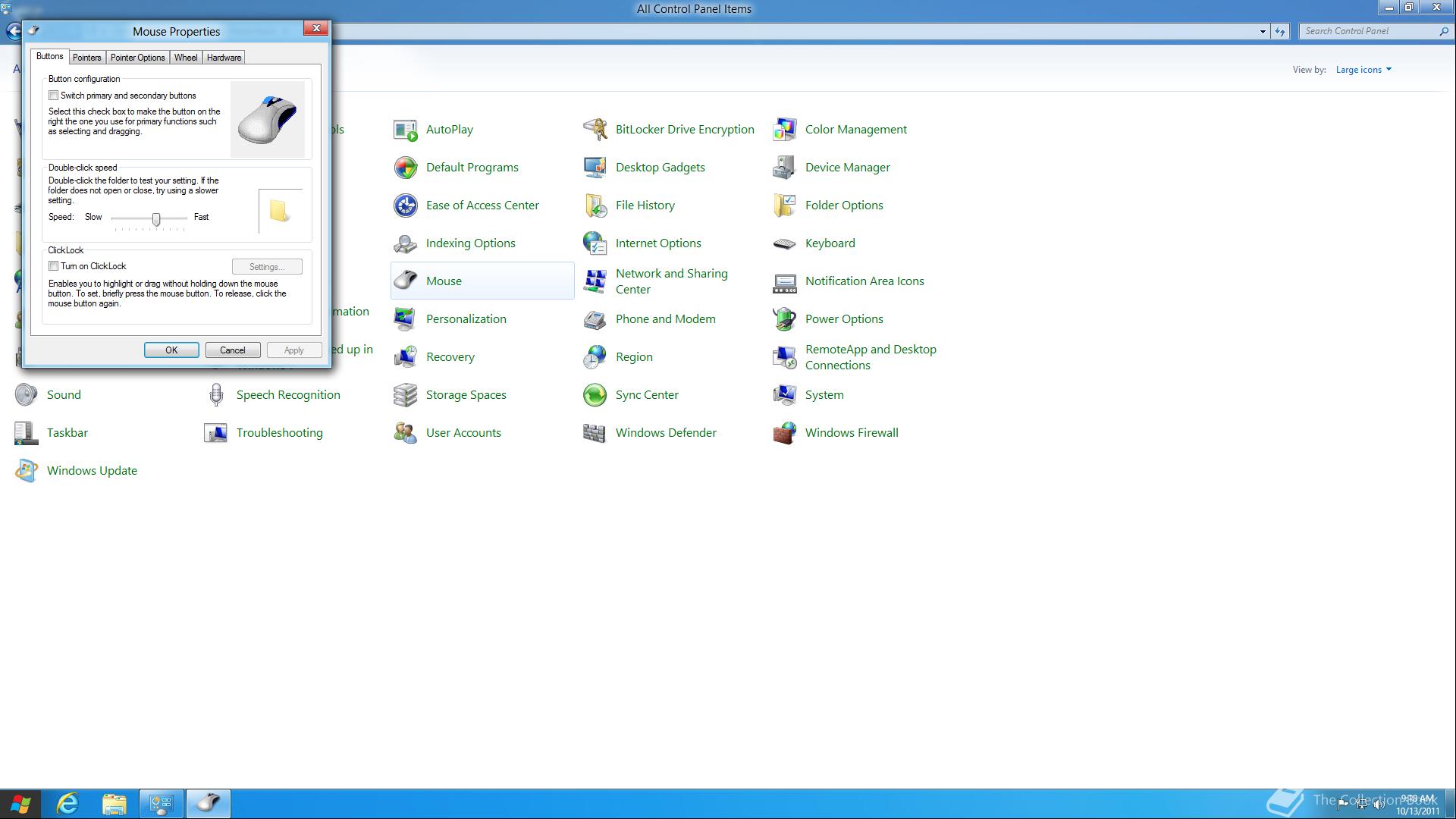Close the Mouse Properties dialog

(316, 29)
